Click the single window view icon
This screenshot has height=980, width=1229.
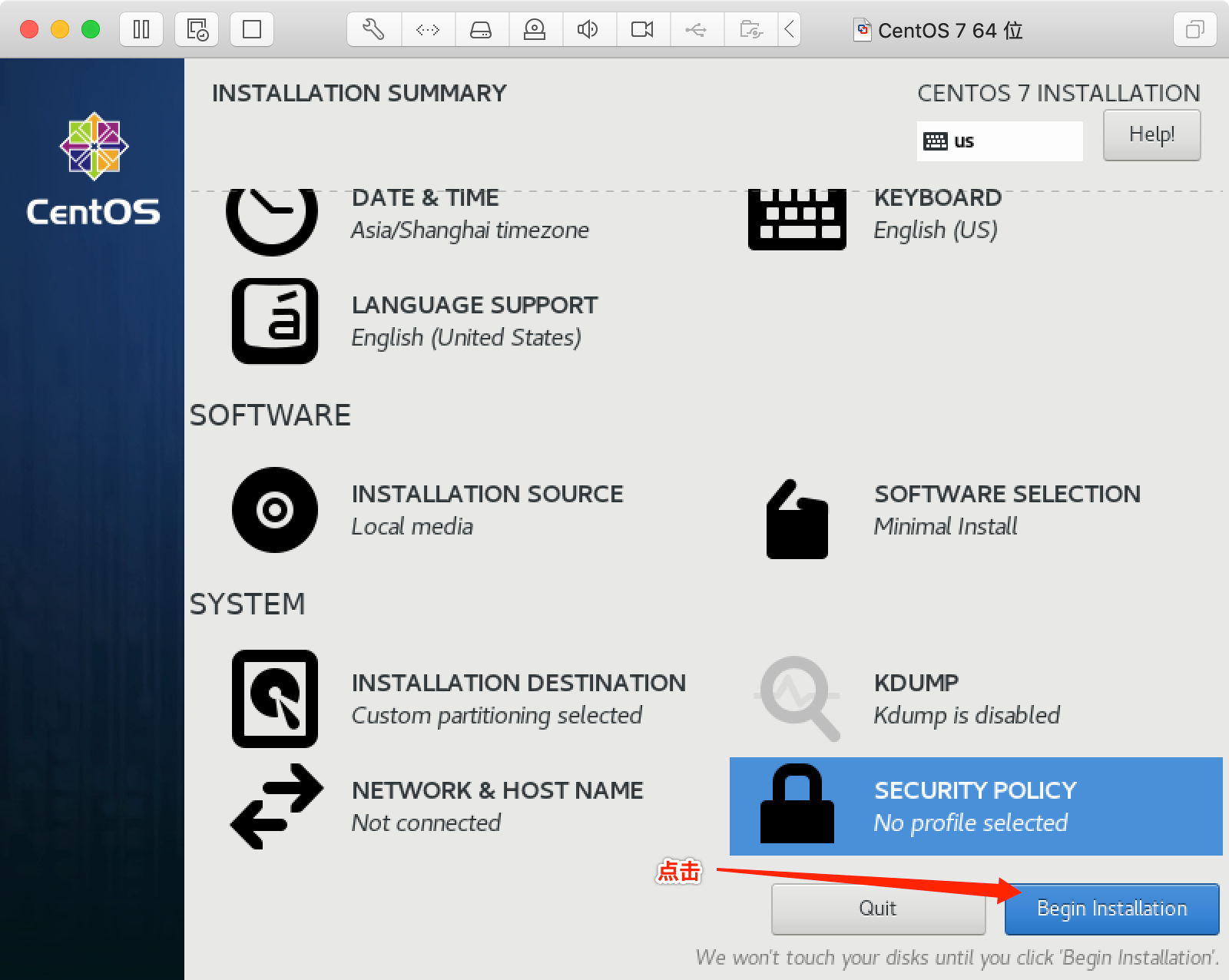(252, 30)
